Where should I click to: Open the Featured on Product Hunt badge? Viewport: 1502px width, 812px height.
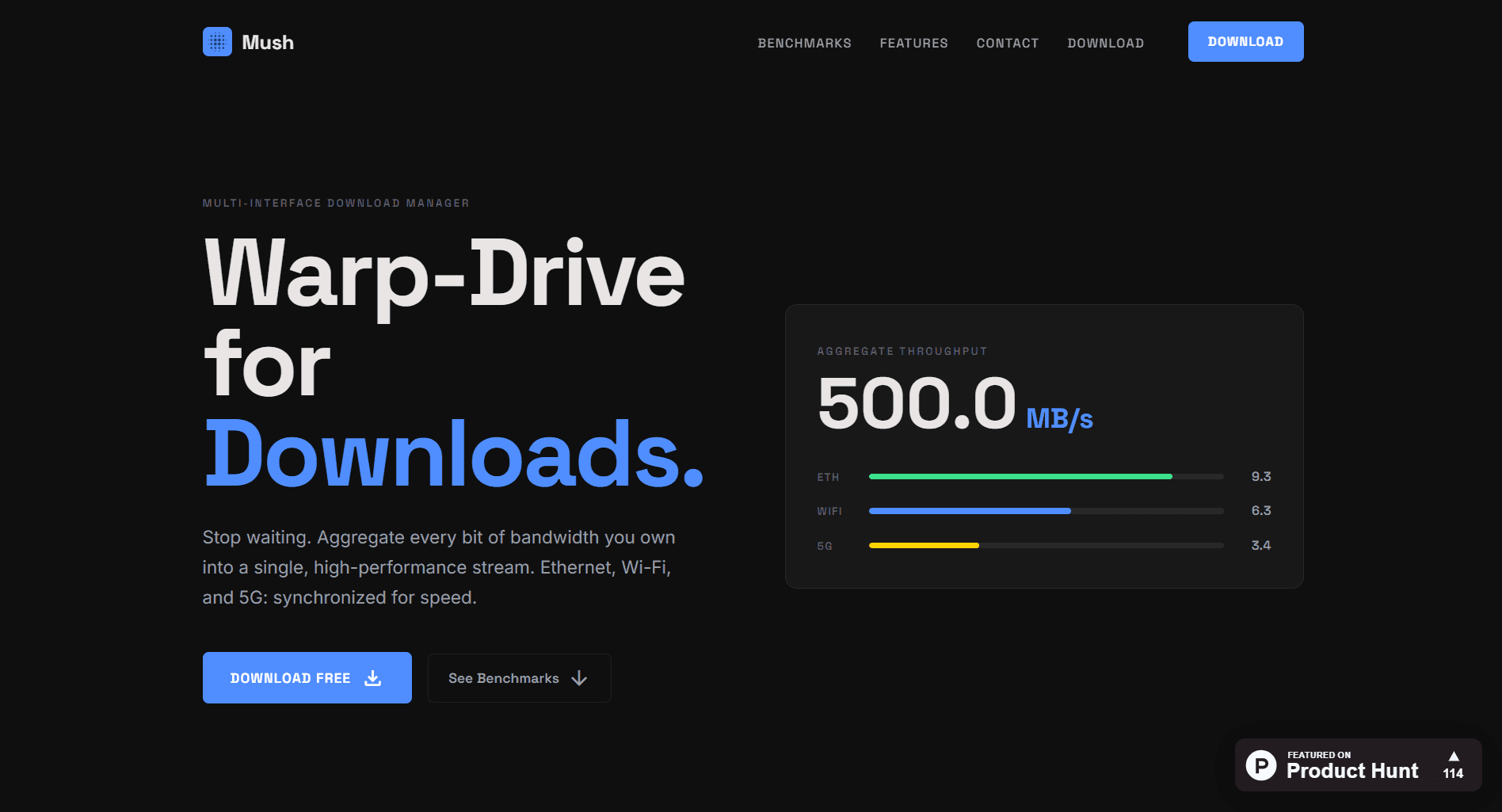tap(1358, 764)
